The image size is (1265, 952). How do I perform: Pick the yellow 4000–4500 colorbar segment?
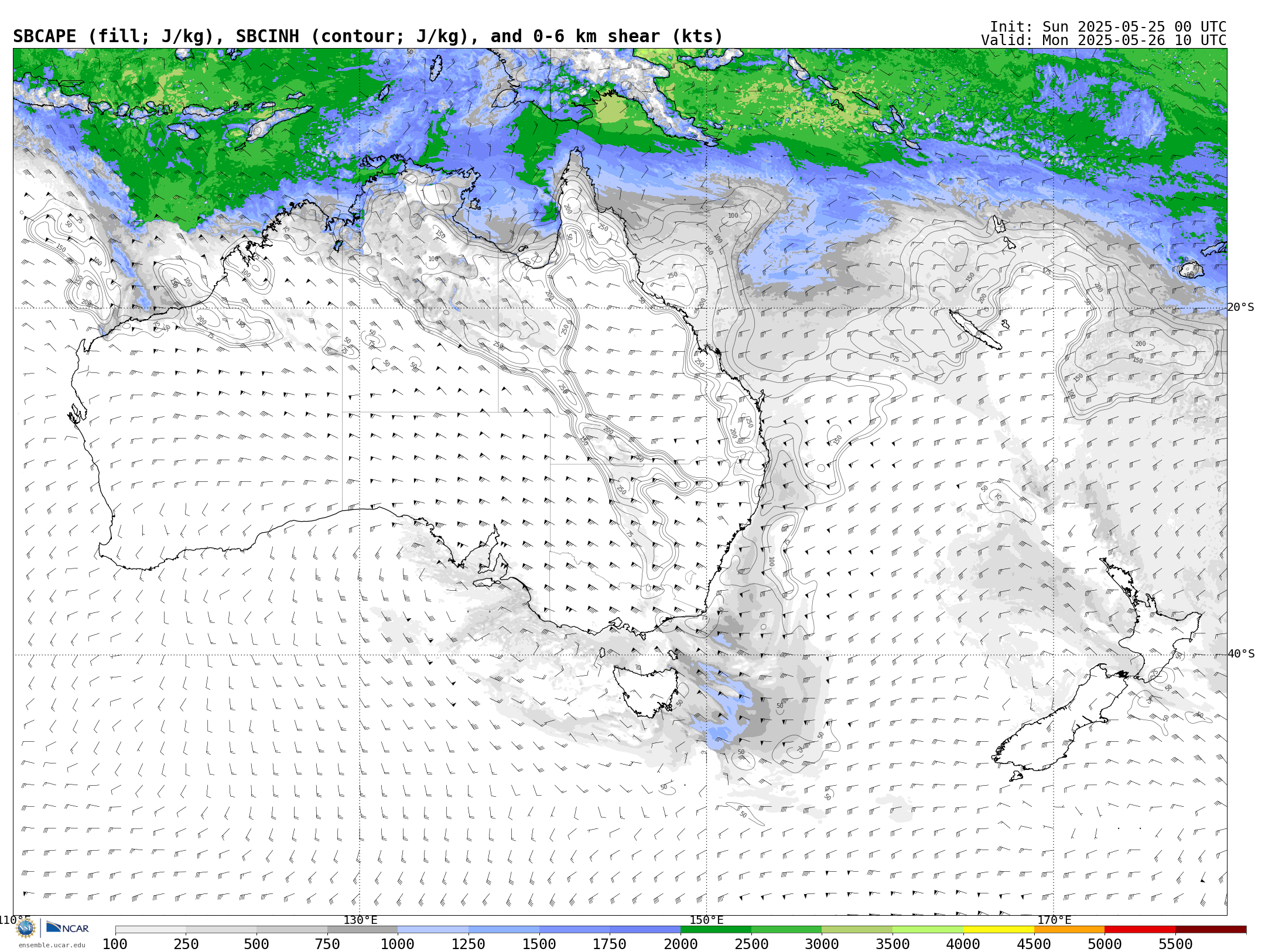tap(999, 930)
